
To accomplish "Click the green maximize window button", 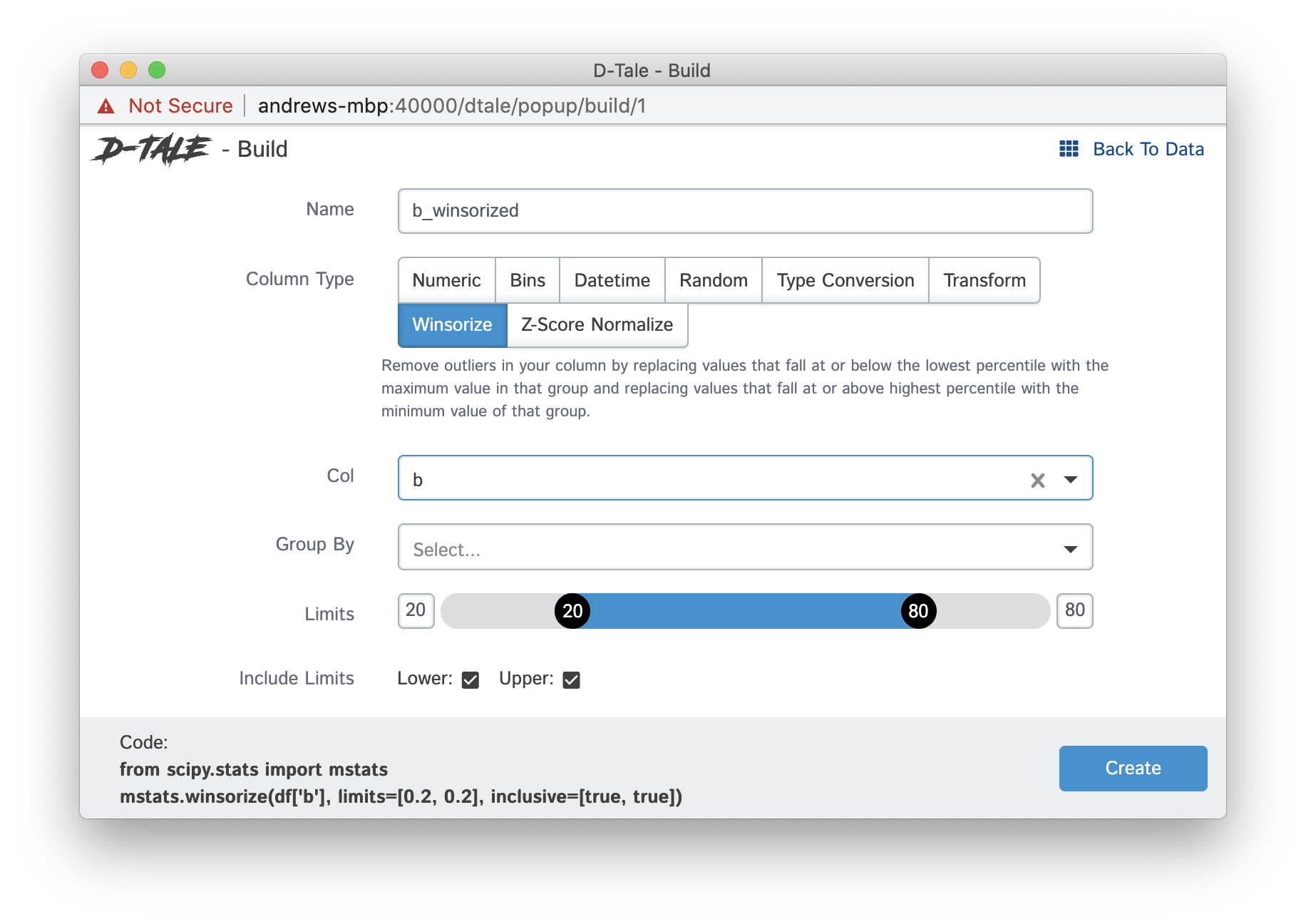I will (157, 70).
